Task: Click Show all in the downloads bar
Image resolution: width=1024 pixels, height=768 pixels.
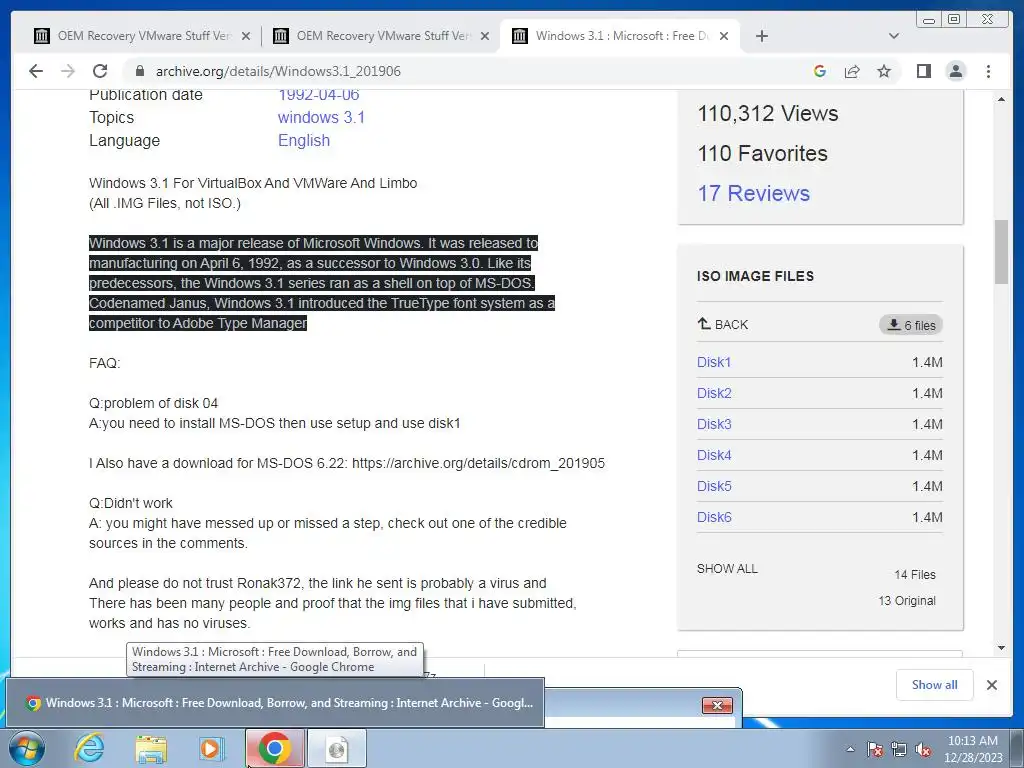Action: [935, 685]
